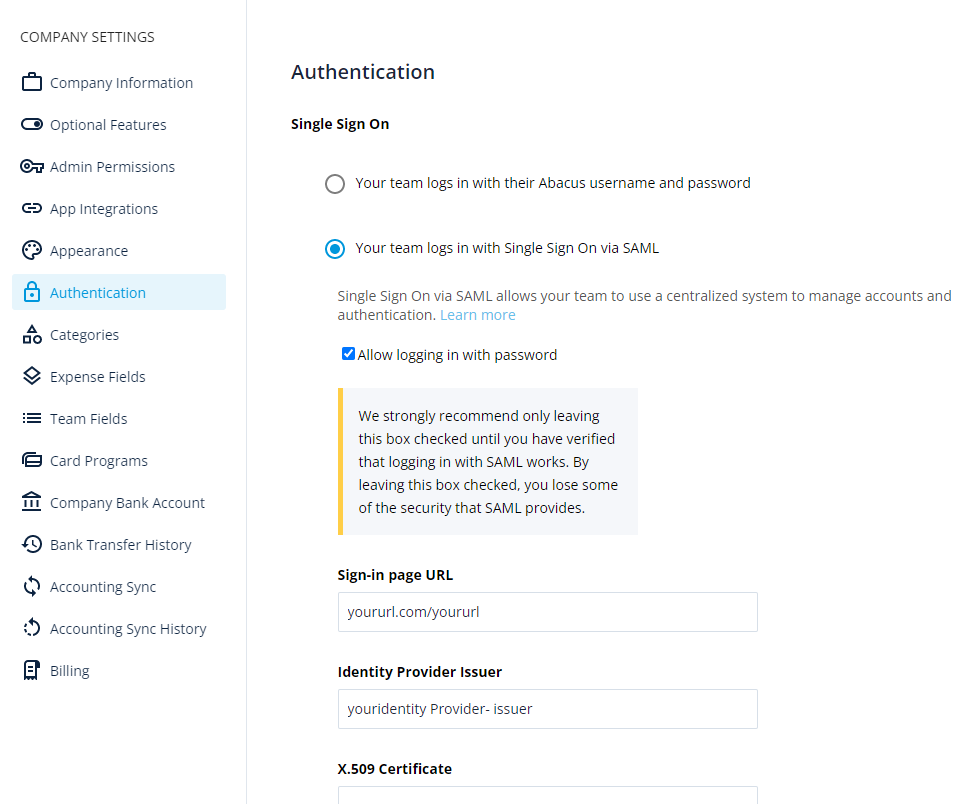Click the briefcase icon beside Company Information

point(32,82)
